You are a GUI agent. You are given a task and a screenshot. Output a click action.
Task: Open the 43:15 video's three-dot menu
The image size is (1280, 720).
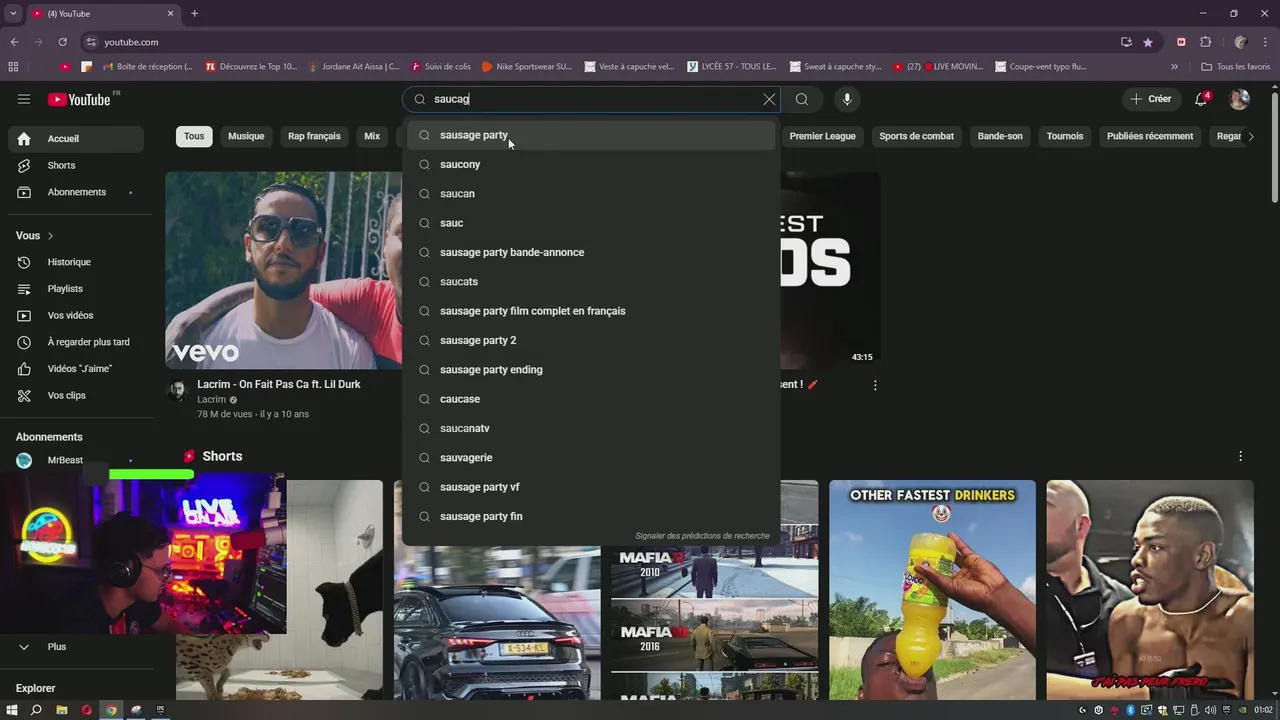tap(875, 385)
